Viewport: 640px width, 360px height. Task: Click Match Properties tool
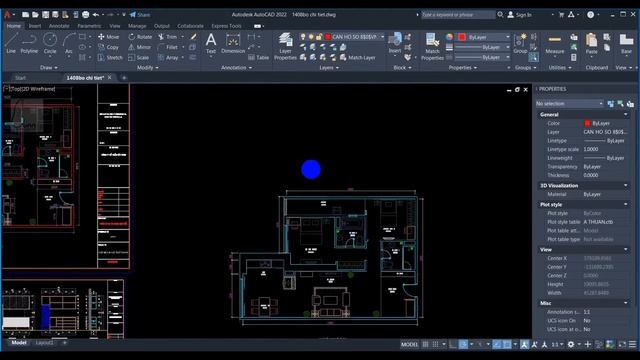click(x=432, y=46)
